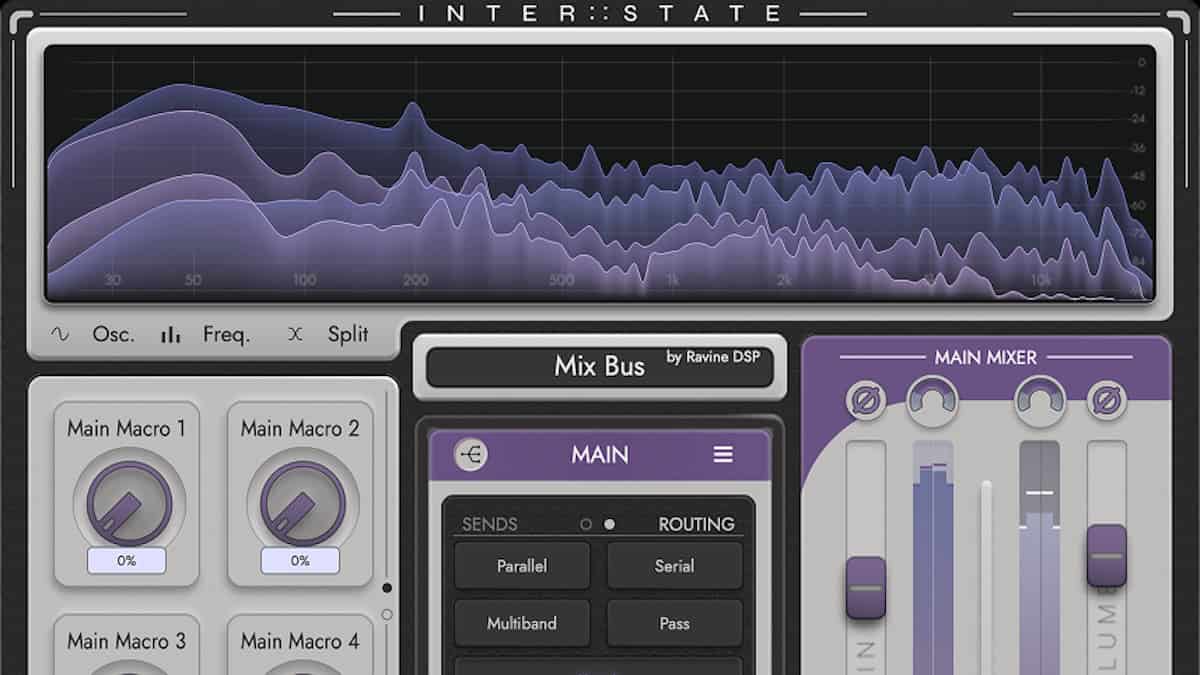Click the left pan knob in Main Mixer
The width and height of the screenshot is (1200, 675).
pos(933,401)
